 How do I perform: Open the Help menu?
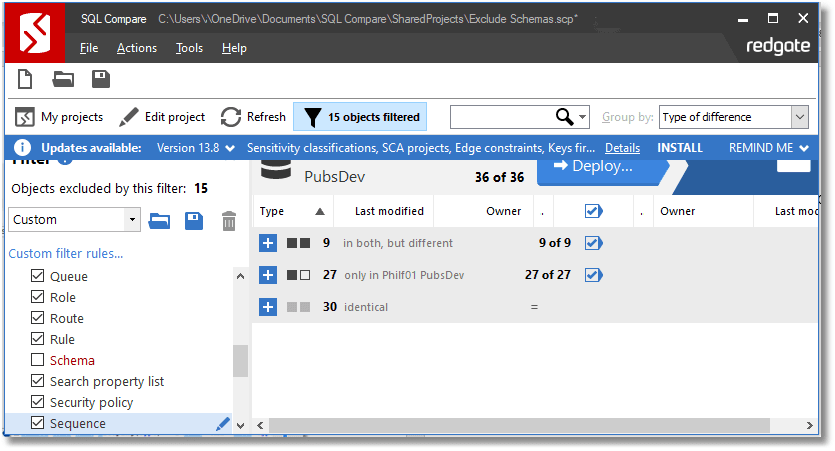click(234, 48)
